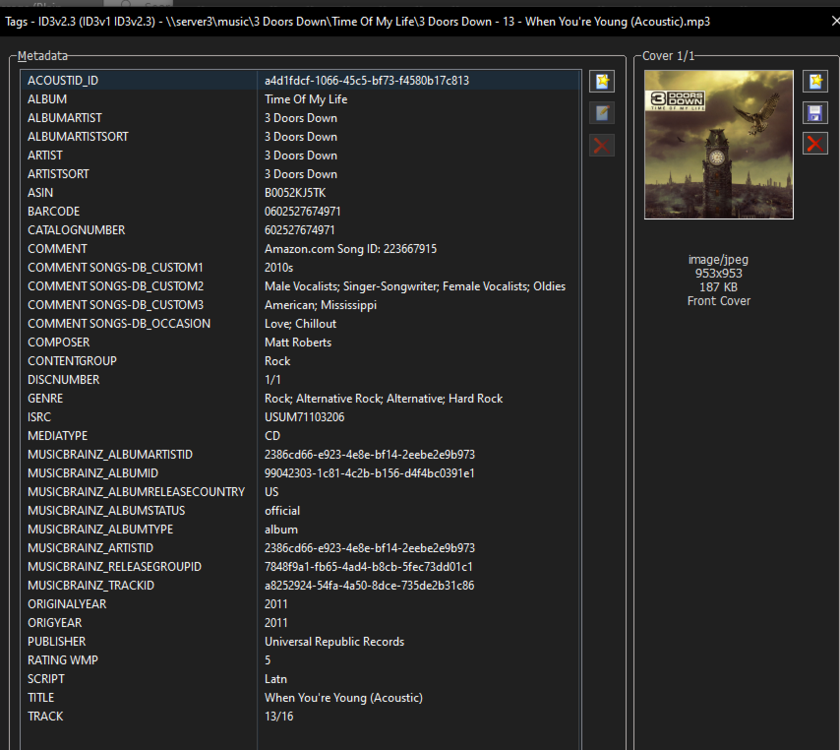Click the image/jpeg cover format text
Image resolution: width=840 pixels, height=750 pixels.
point(718,260)
